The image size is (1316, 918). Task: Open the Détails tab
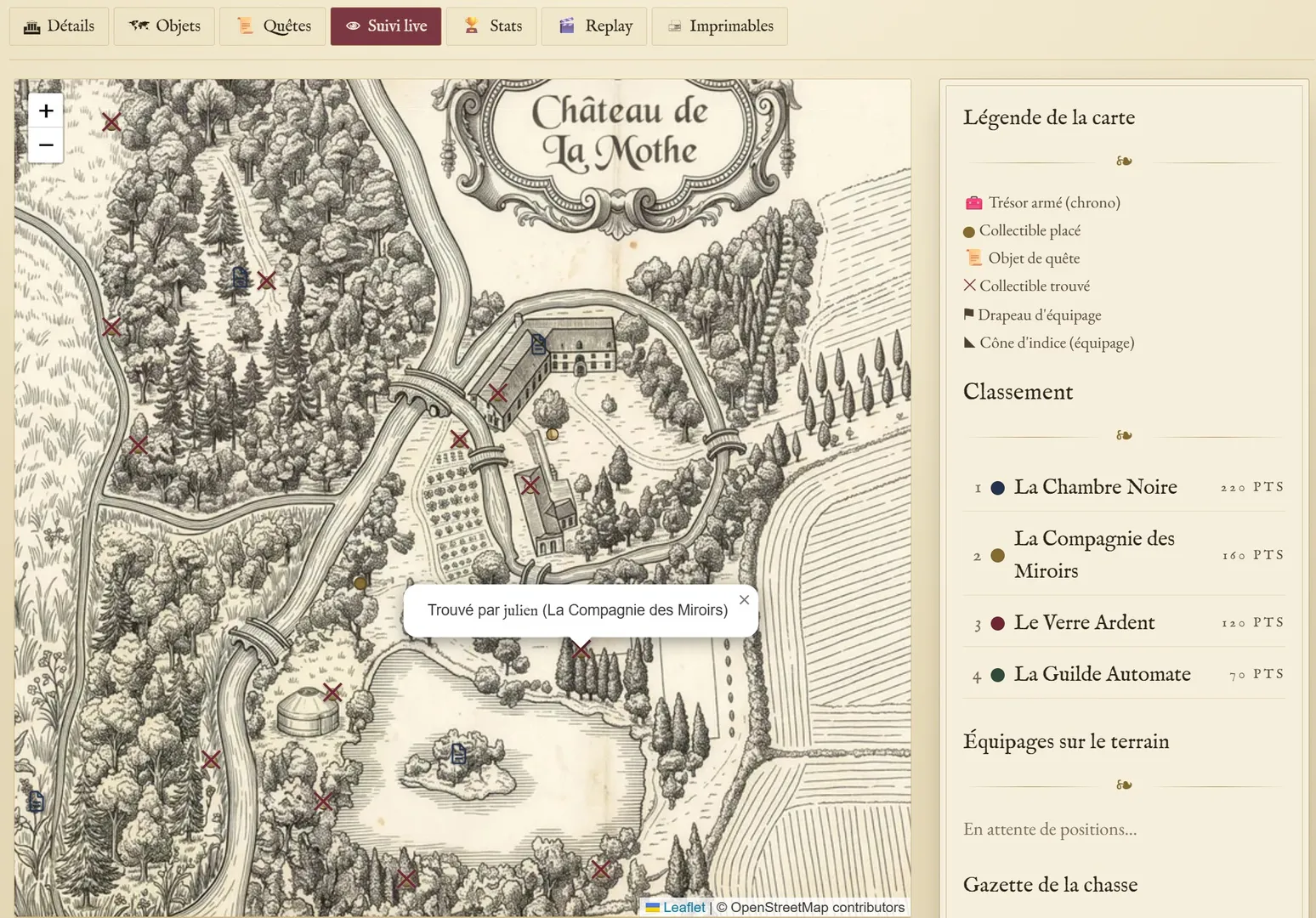[x=59, y=26]
